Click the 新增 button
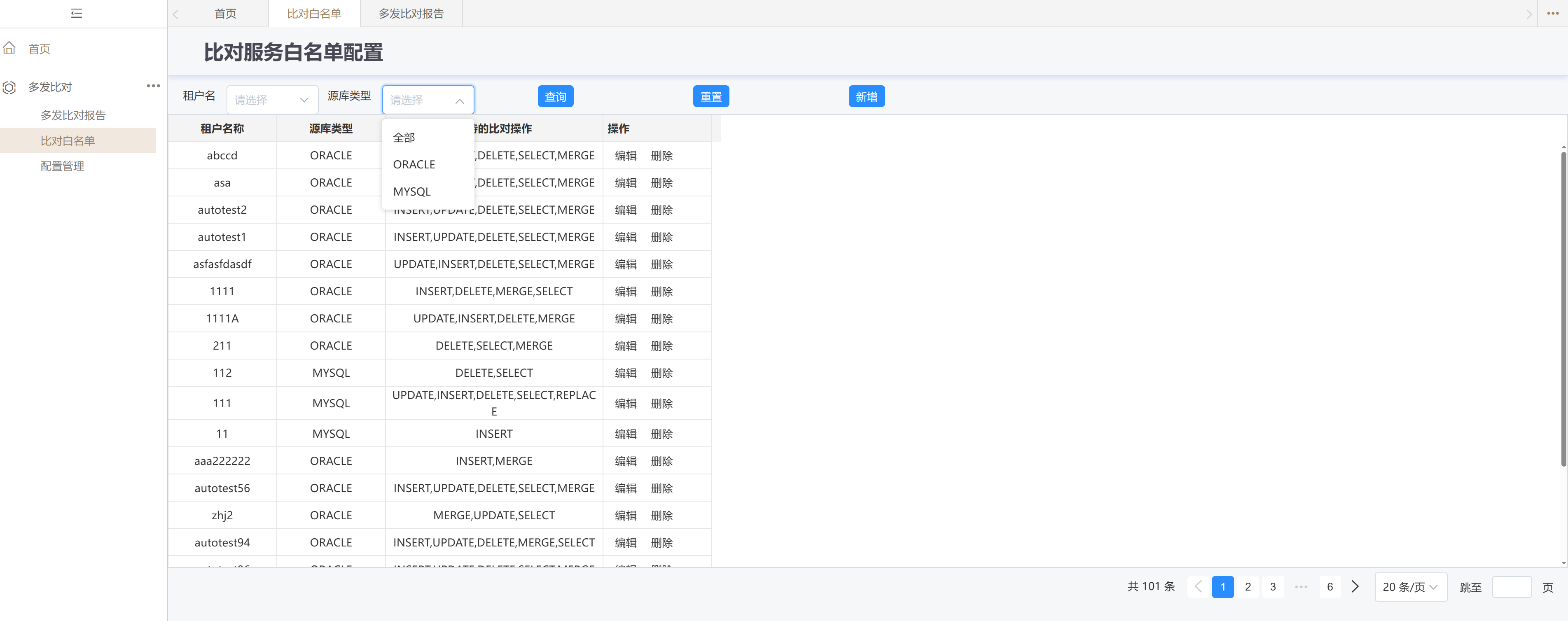The image size is (1568, 621). click(x=866, y=96)
